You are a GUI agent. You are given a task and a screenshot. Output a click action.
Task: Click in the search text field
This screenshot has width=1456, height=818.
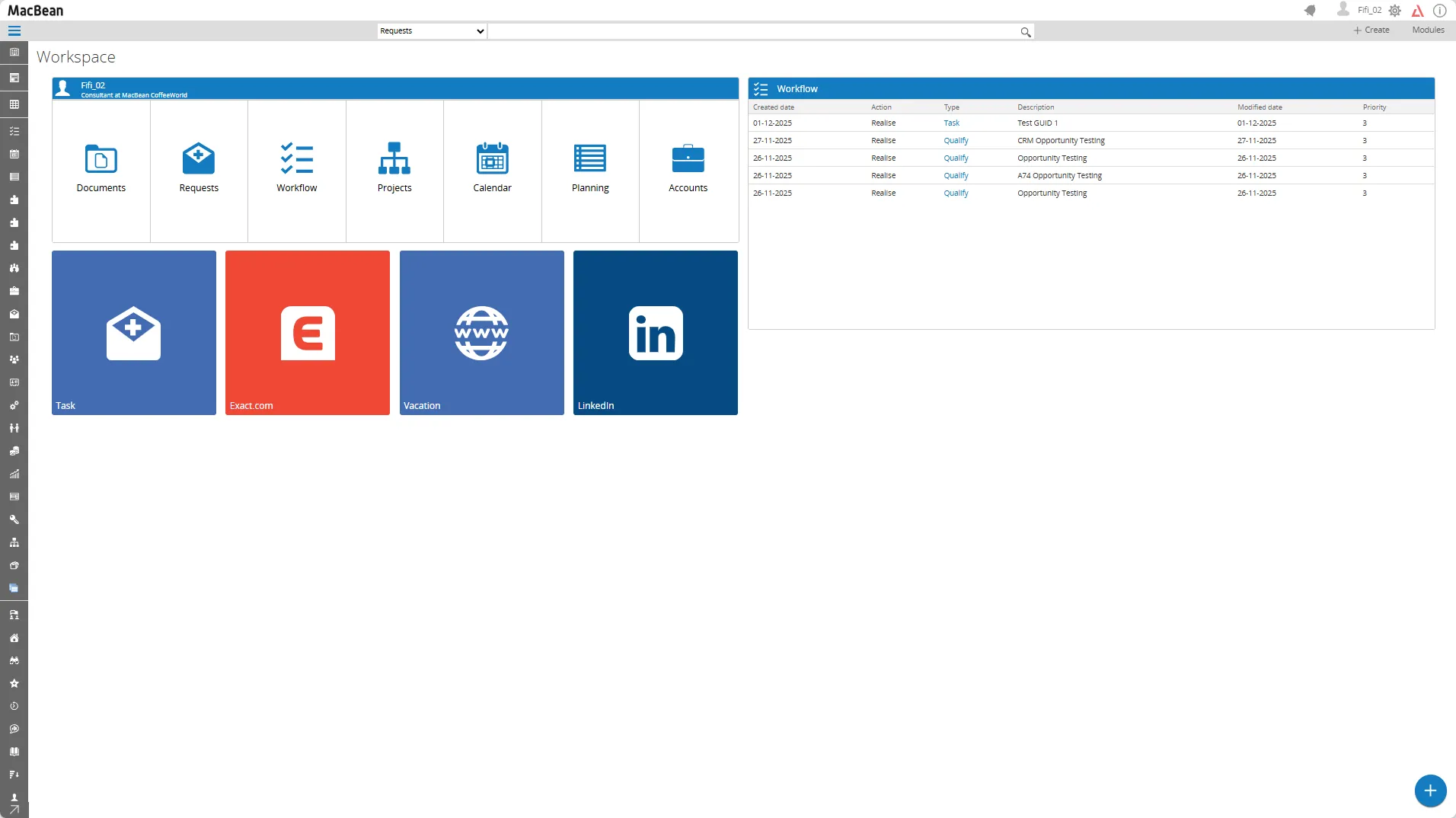click(x=752, y=31)
